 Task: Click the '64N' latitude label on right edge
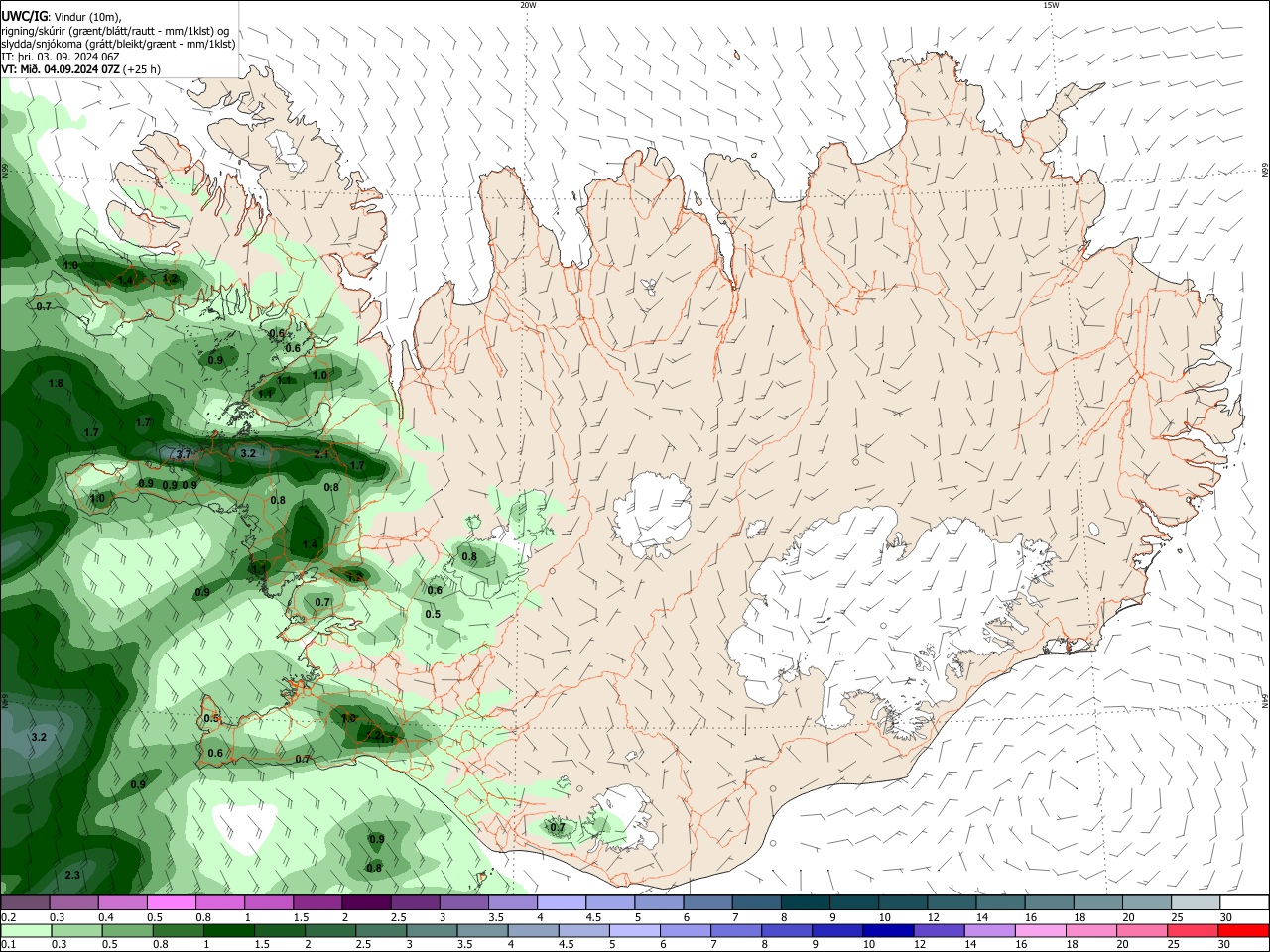pos(1265,700)
